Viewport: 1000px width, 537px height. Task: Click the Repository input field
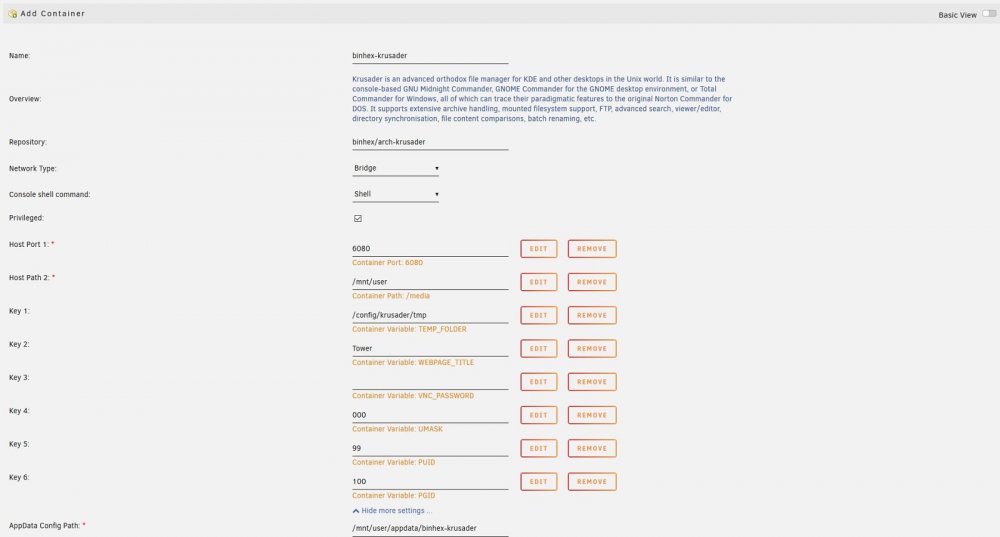430,142
